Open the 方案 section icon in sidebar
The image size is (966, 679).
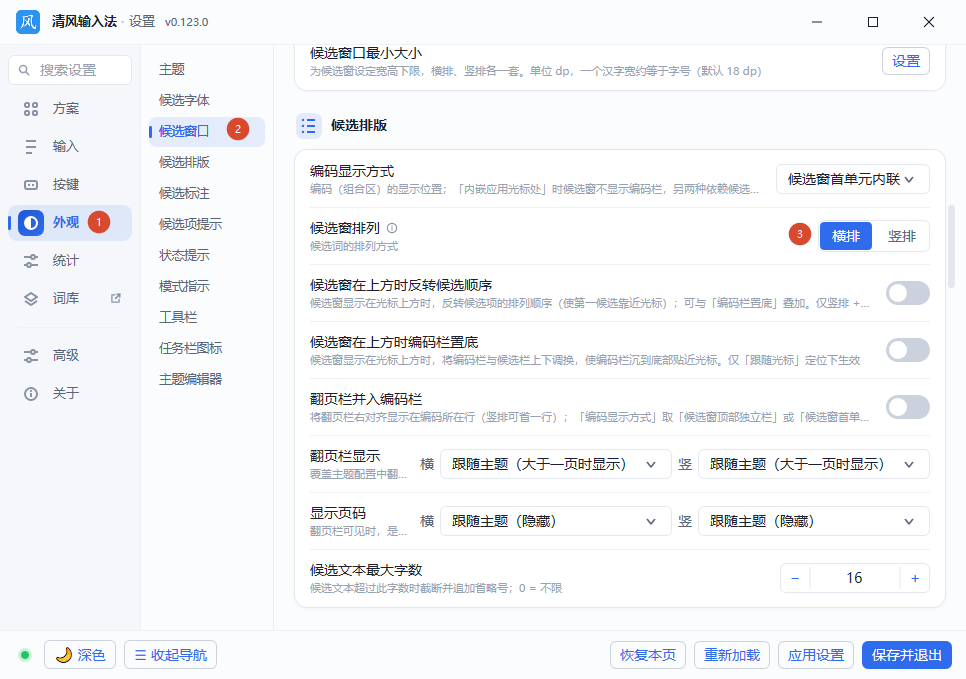tap(31, 109)
